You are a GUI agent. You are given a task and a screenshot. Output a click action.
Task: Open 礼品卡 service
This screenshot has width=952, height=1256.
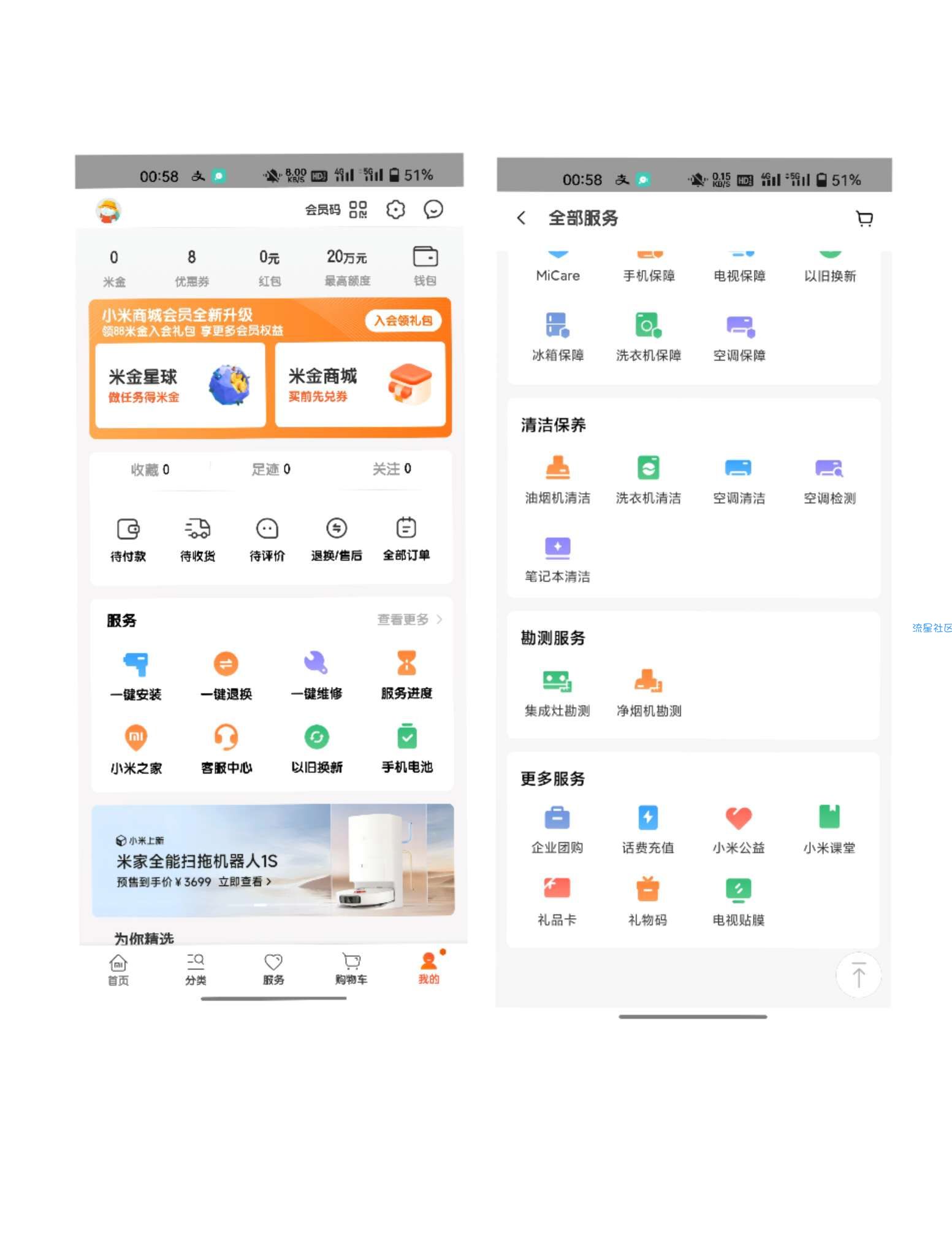pyautogui.click(x=557, y=902)
